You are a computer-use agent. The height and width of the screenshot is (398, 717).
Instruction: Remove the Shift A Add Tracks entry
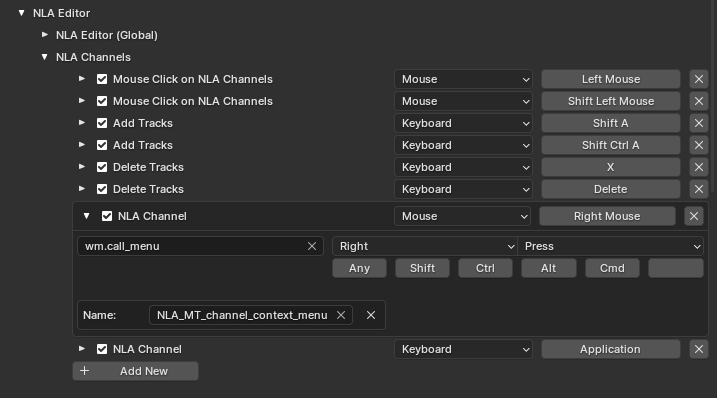click(x=699, y=123)
